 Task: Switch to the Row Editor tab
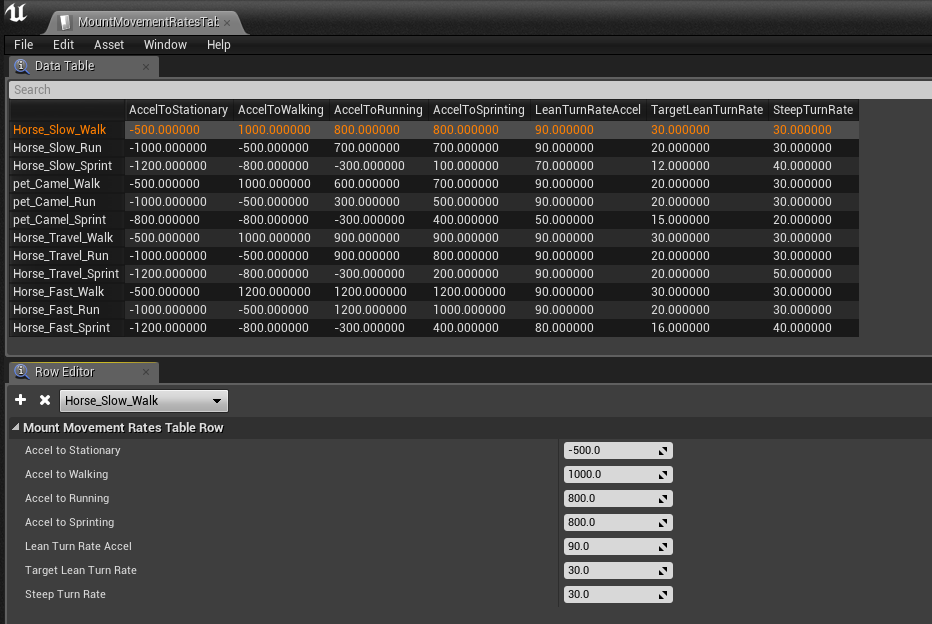[64, 372]
